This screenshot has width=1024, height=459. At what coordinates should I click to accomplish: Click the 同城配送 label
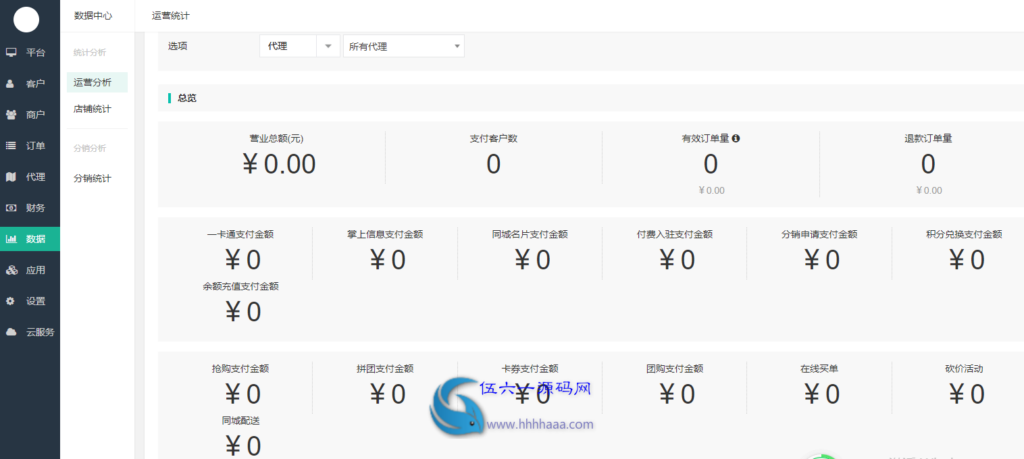pos(241,420)
